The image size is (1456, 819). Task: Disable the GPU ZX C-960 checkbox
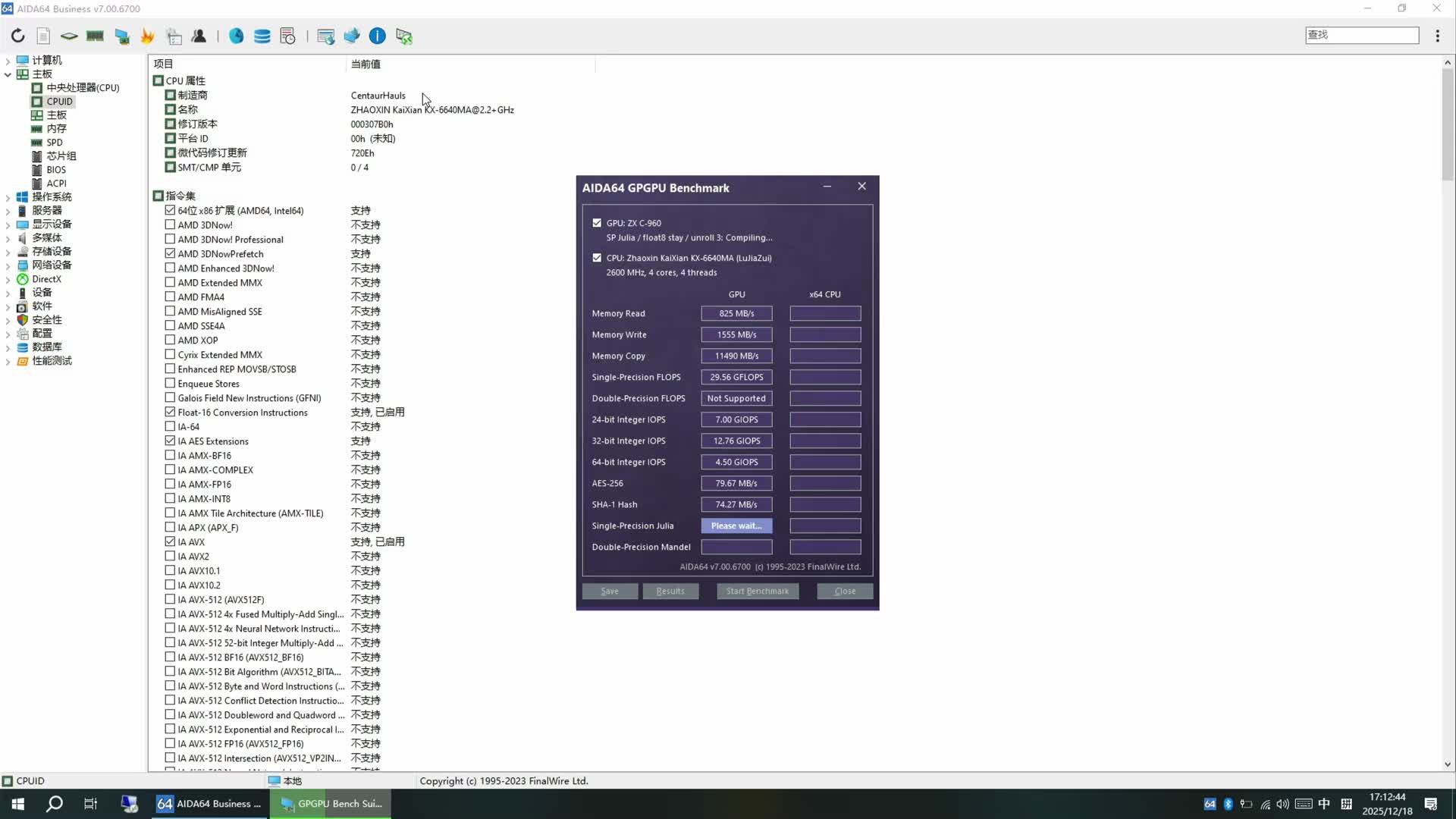click(x=597, y=222)
